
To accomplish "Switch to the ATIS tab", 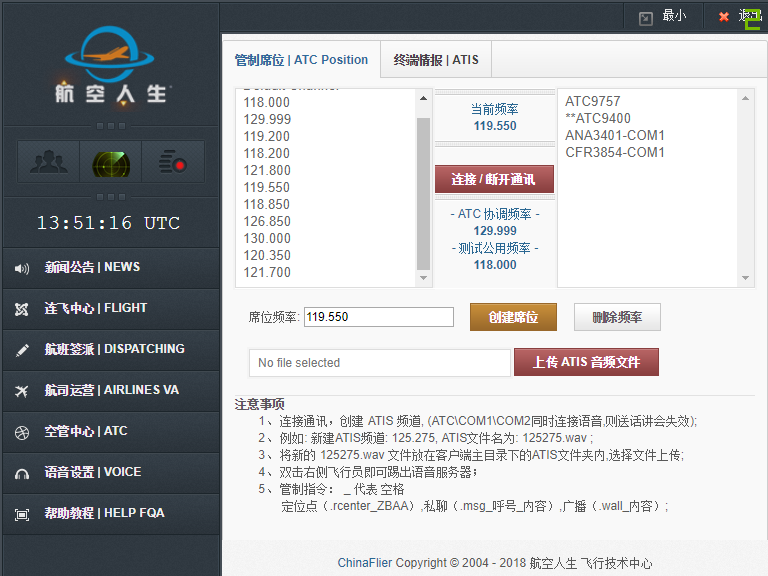I will tap(436, 60).
